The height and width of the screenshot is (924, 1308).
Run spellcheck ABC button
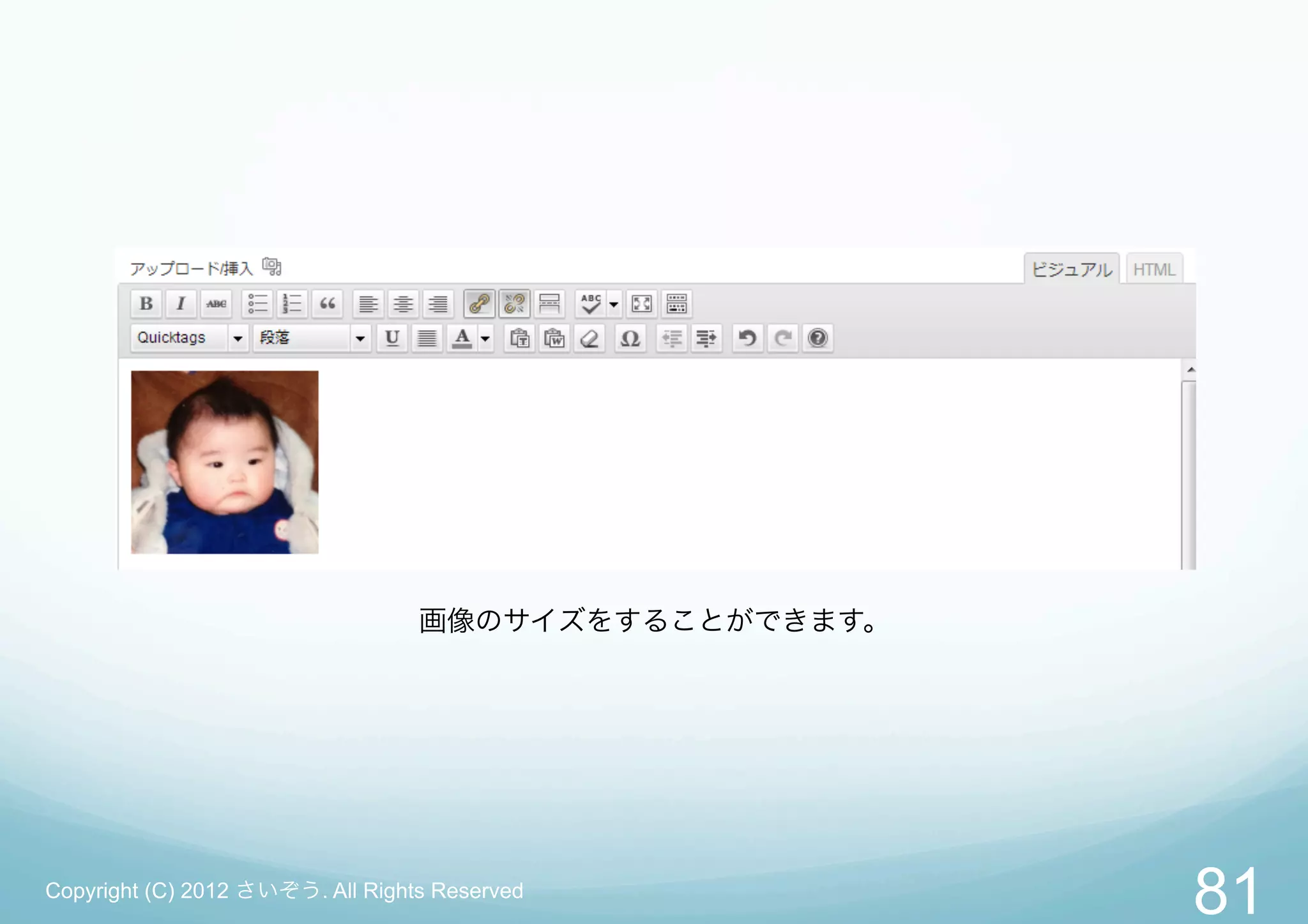point(591,304)
